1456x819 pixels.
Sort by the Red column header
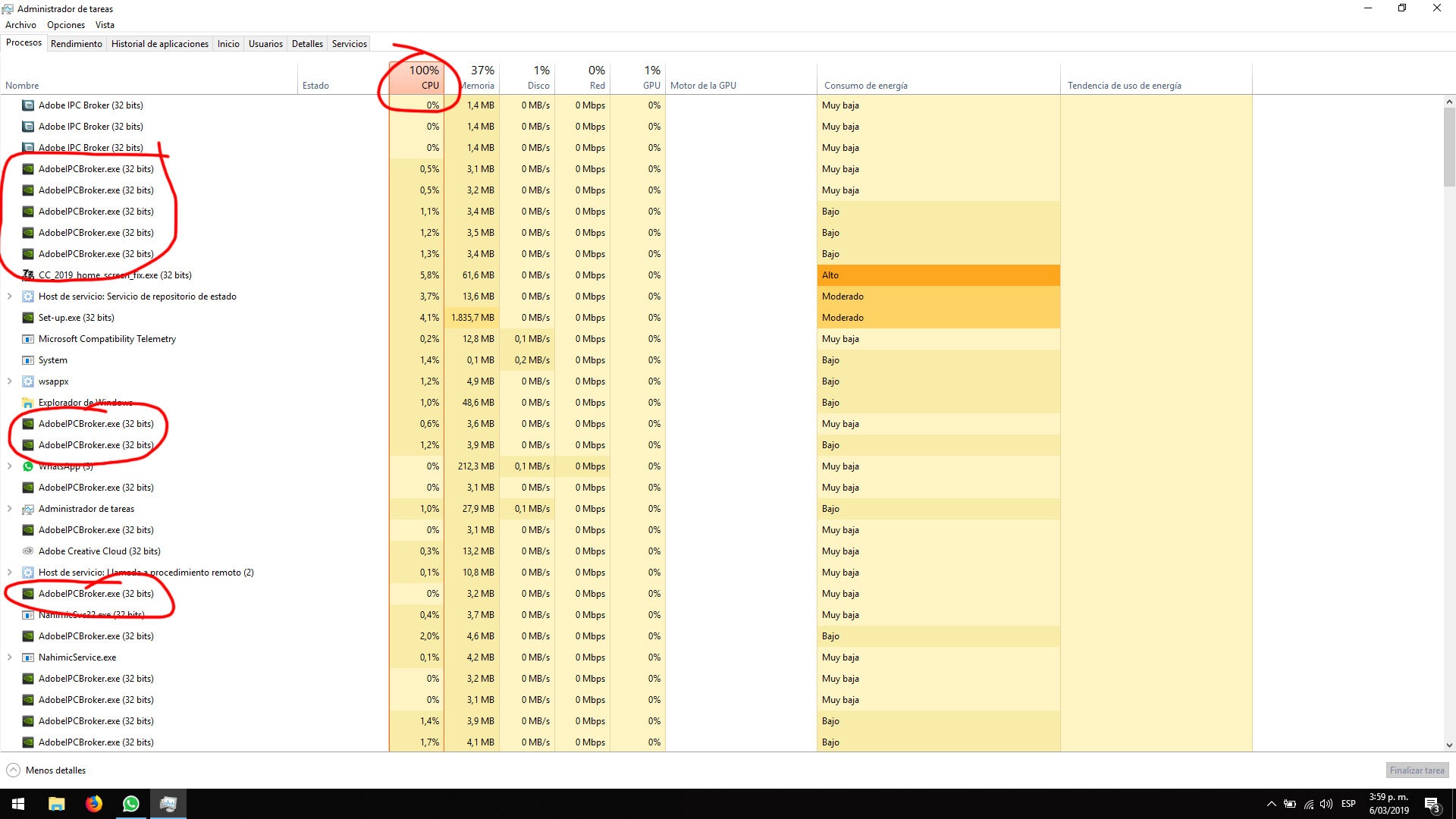click(x=582, y=78)
